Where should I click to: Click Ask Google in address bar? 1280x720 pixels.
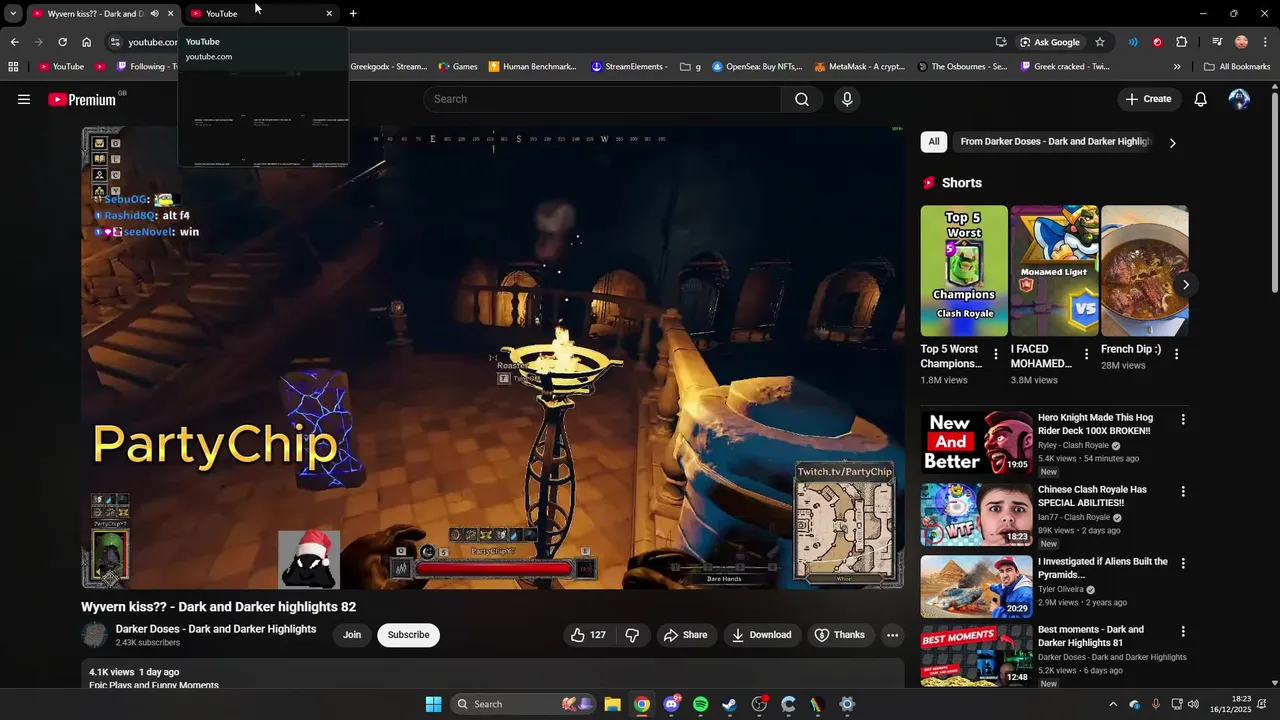pos(1050,42)
